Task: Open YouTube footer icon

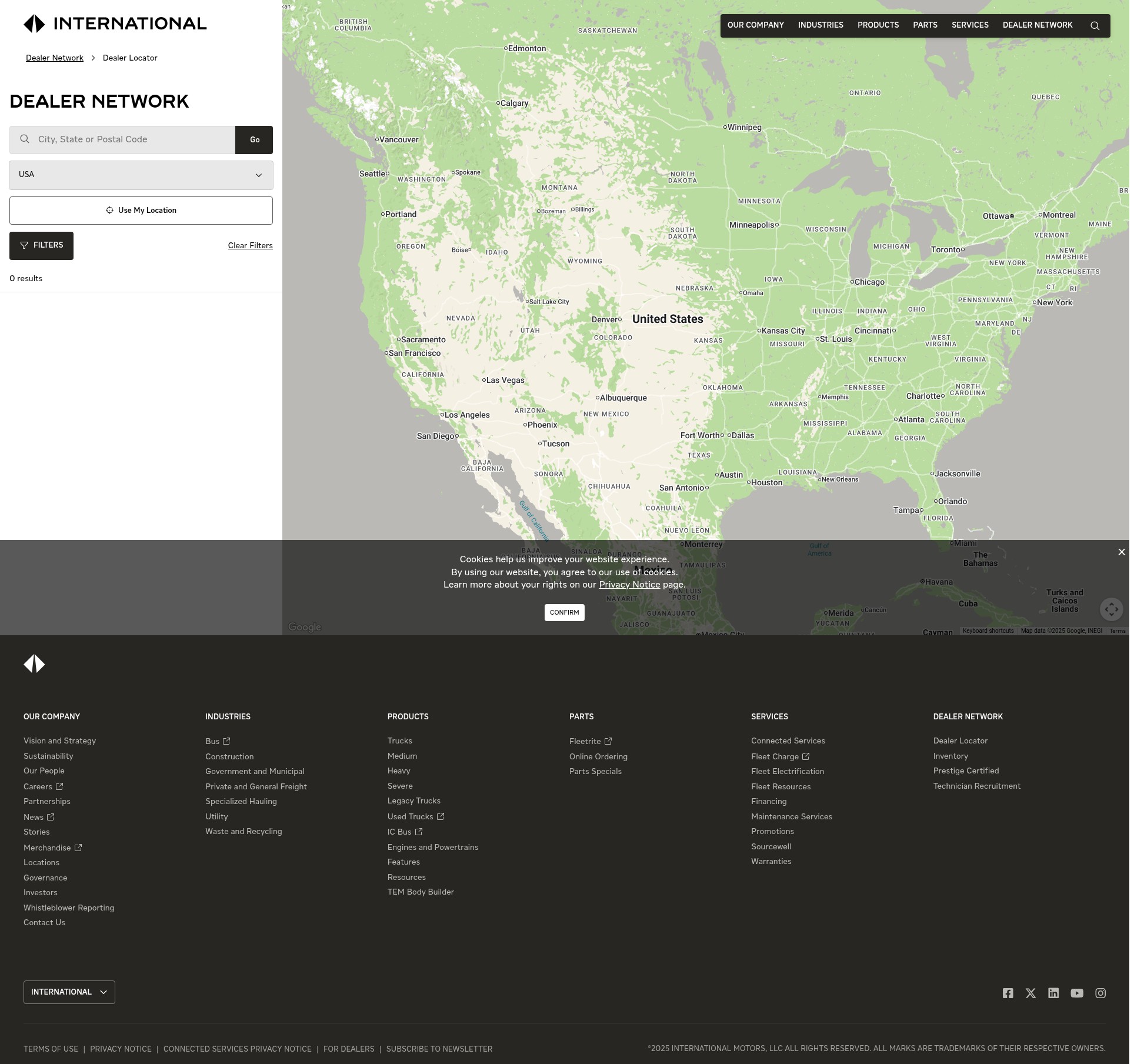Action: 1077,993
